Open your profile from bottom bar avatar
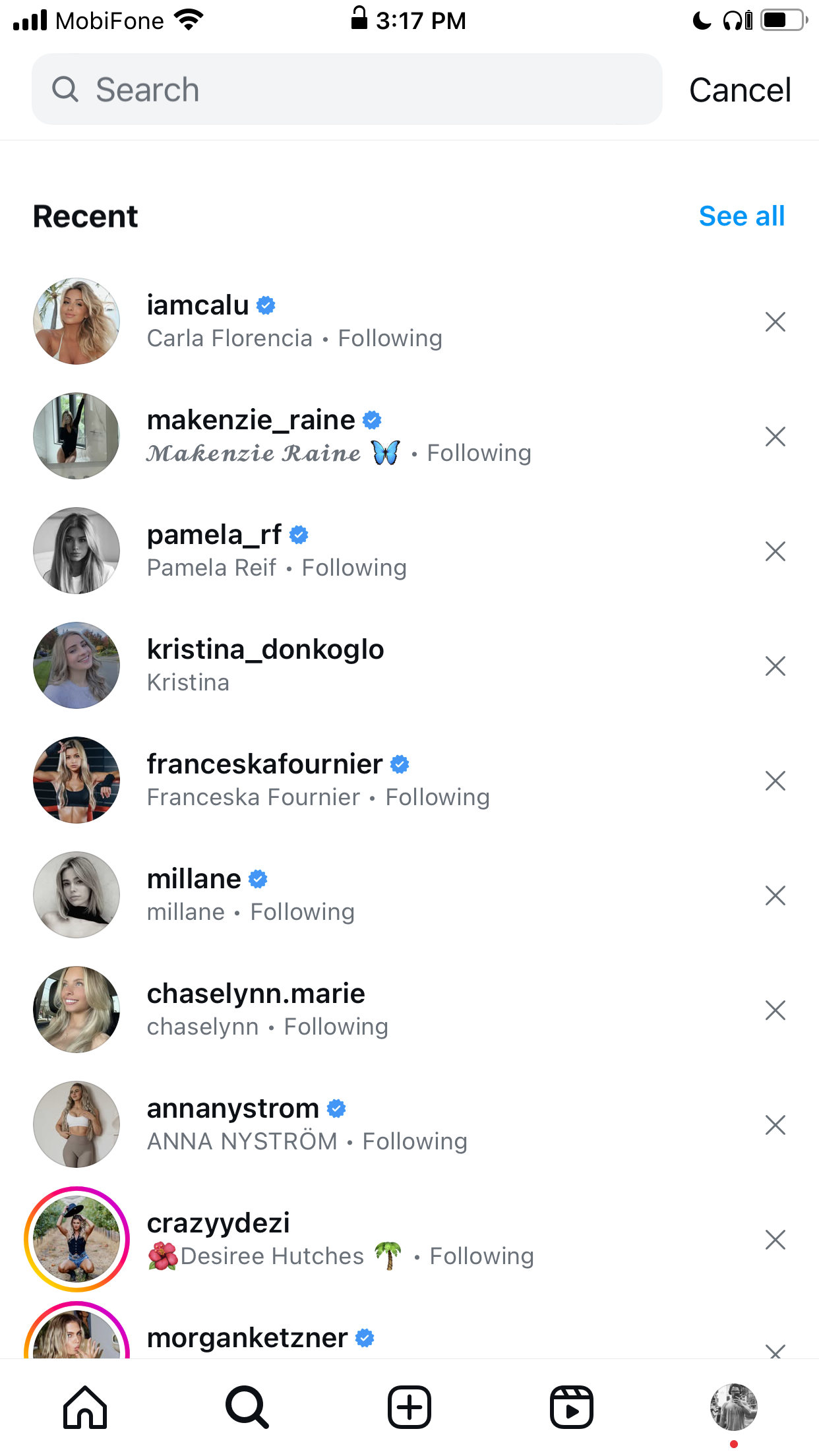819x1456 pixels. (733, 1407)
